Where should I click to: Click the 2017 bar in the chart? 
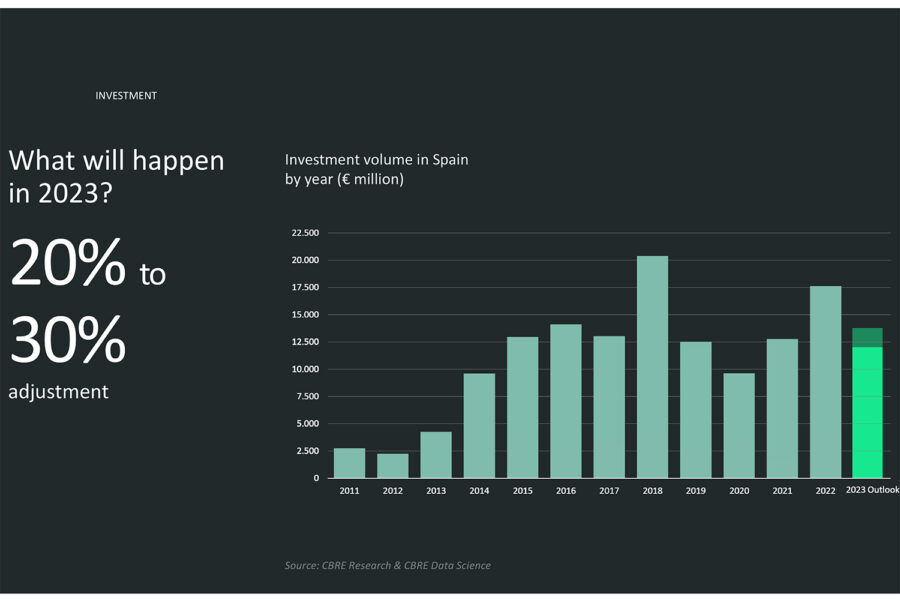click(x=609, y=407)
